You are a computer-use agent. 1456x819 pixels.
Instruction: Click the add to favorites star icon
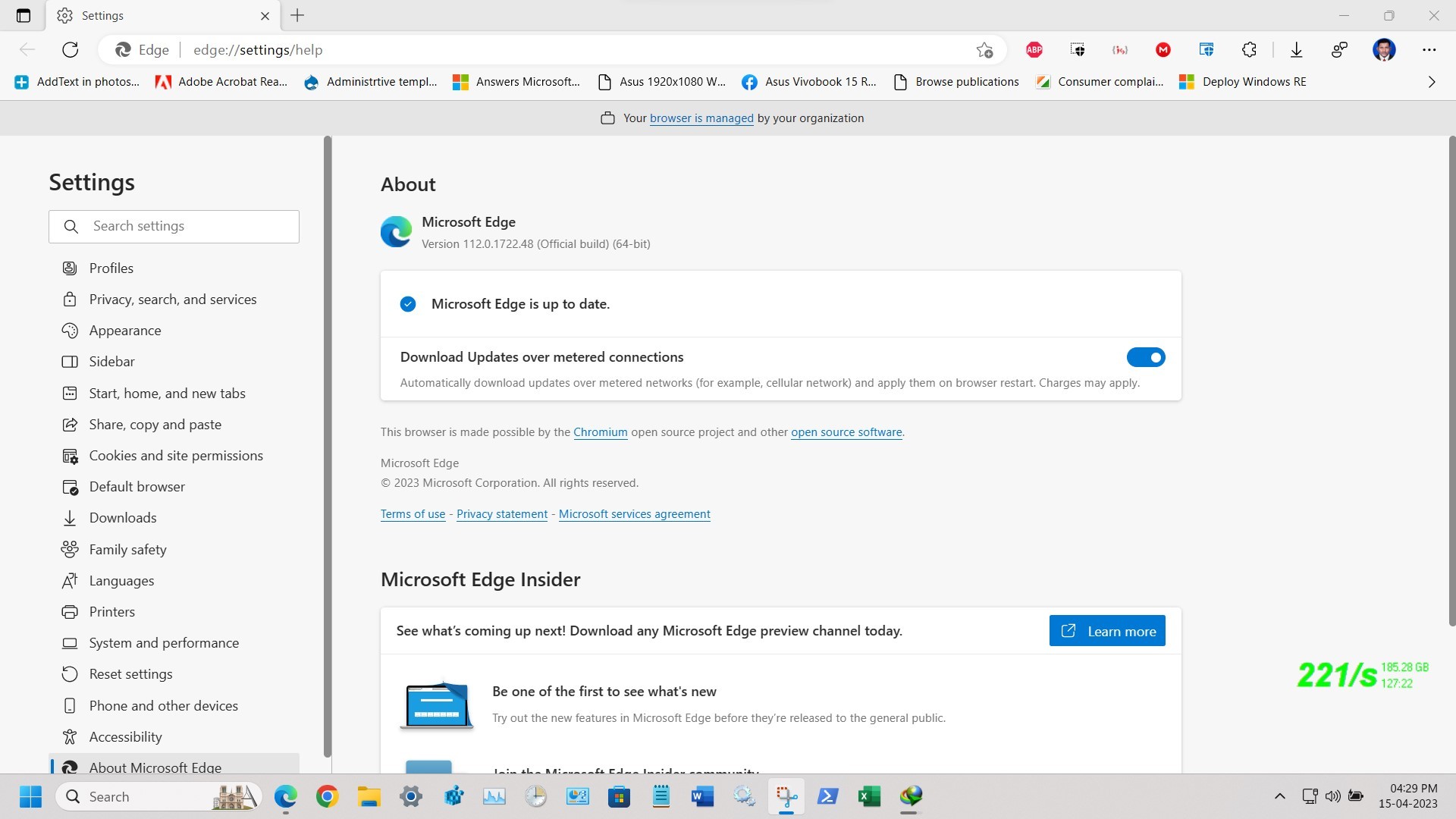pos(984,50)
